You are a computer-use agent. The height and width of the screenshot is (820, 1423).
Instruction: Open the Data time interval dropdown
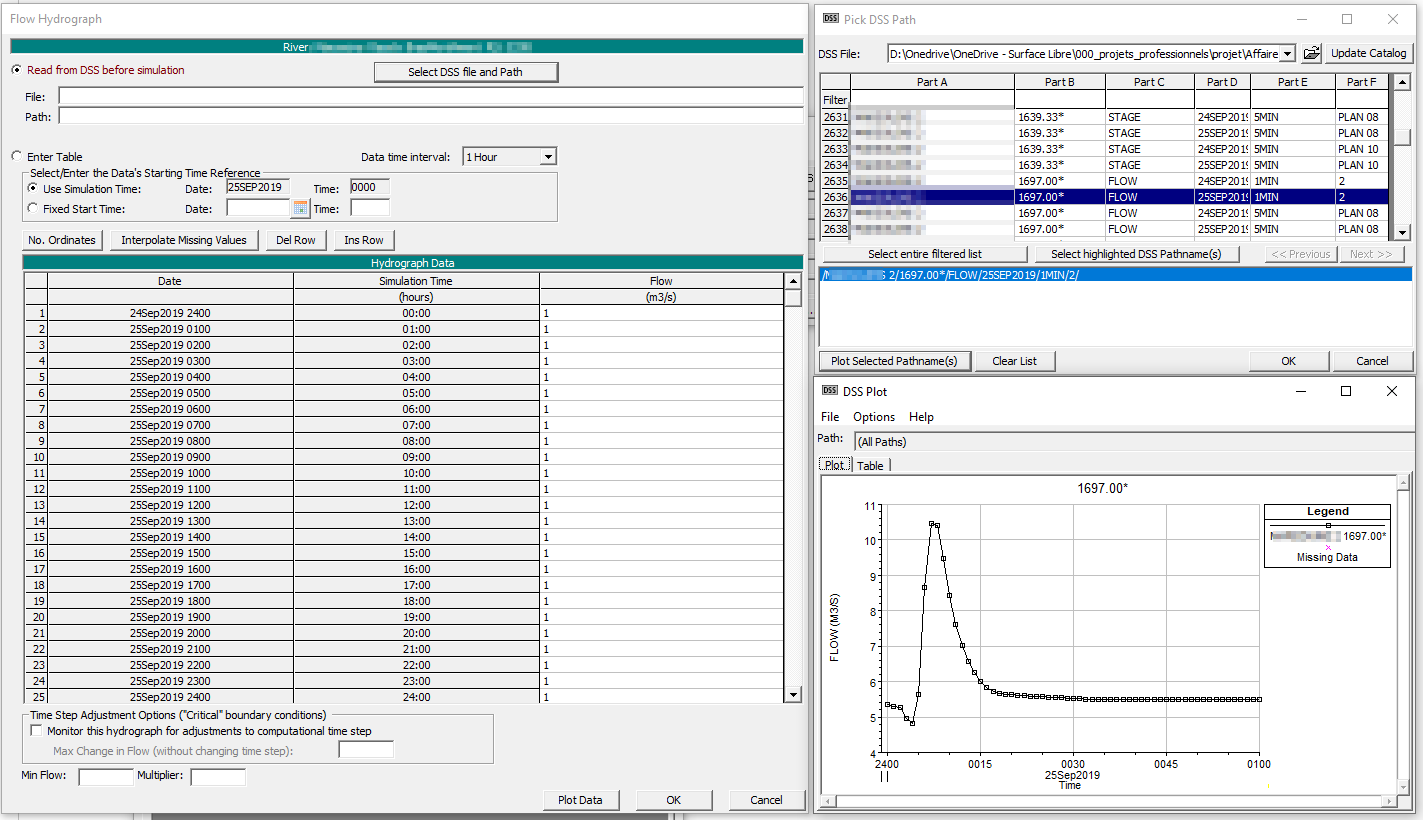tap(546, 157)
